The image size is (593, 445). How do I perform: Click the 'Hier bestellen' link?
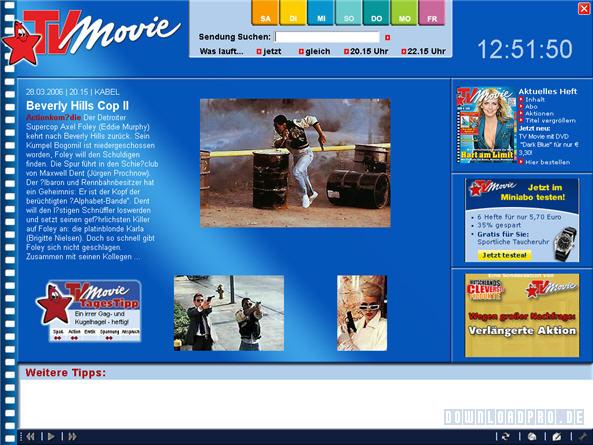pos(547,162)
